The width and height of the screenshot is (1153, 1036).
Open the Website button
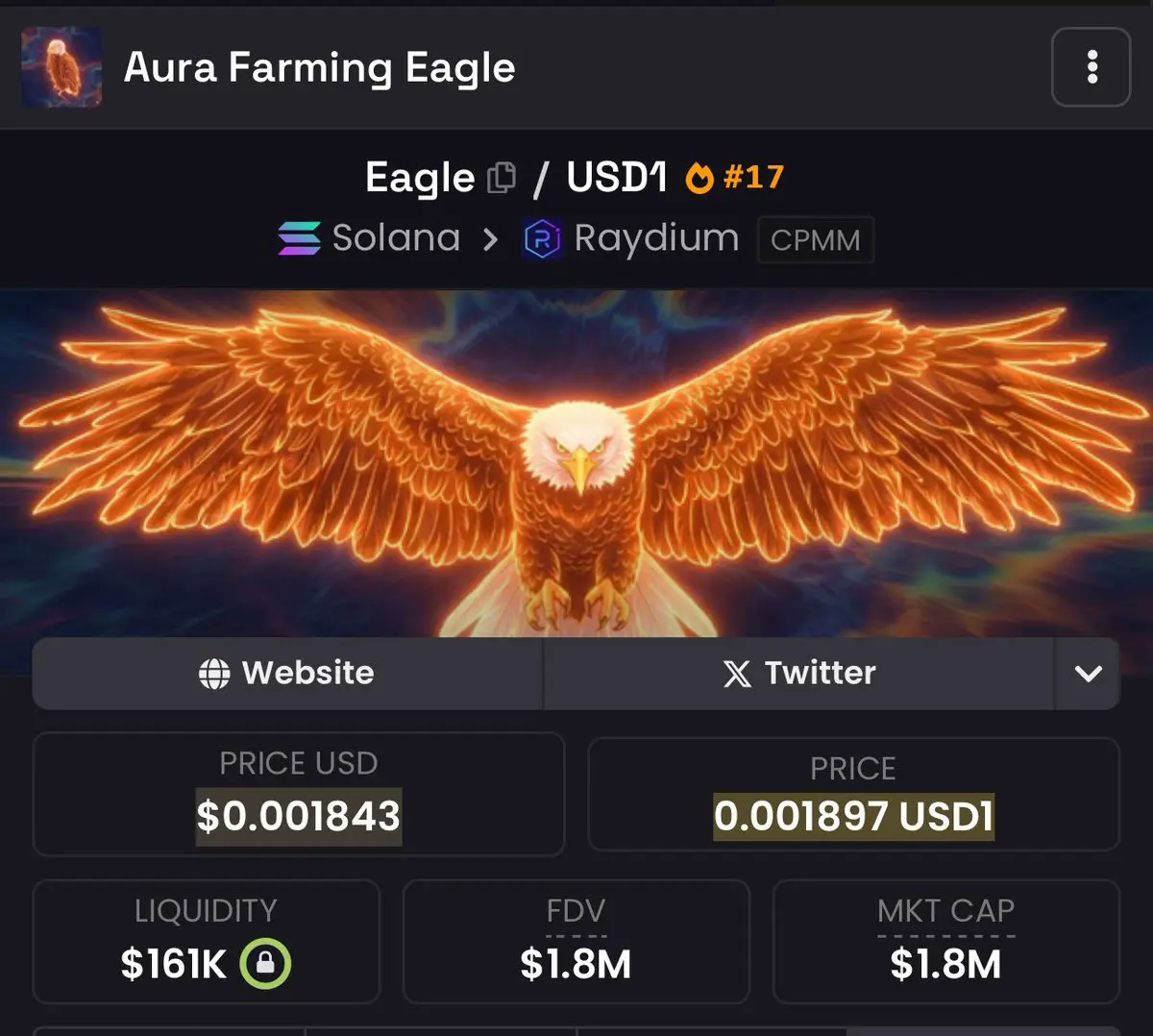click(x=287, y=674)
